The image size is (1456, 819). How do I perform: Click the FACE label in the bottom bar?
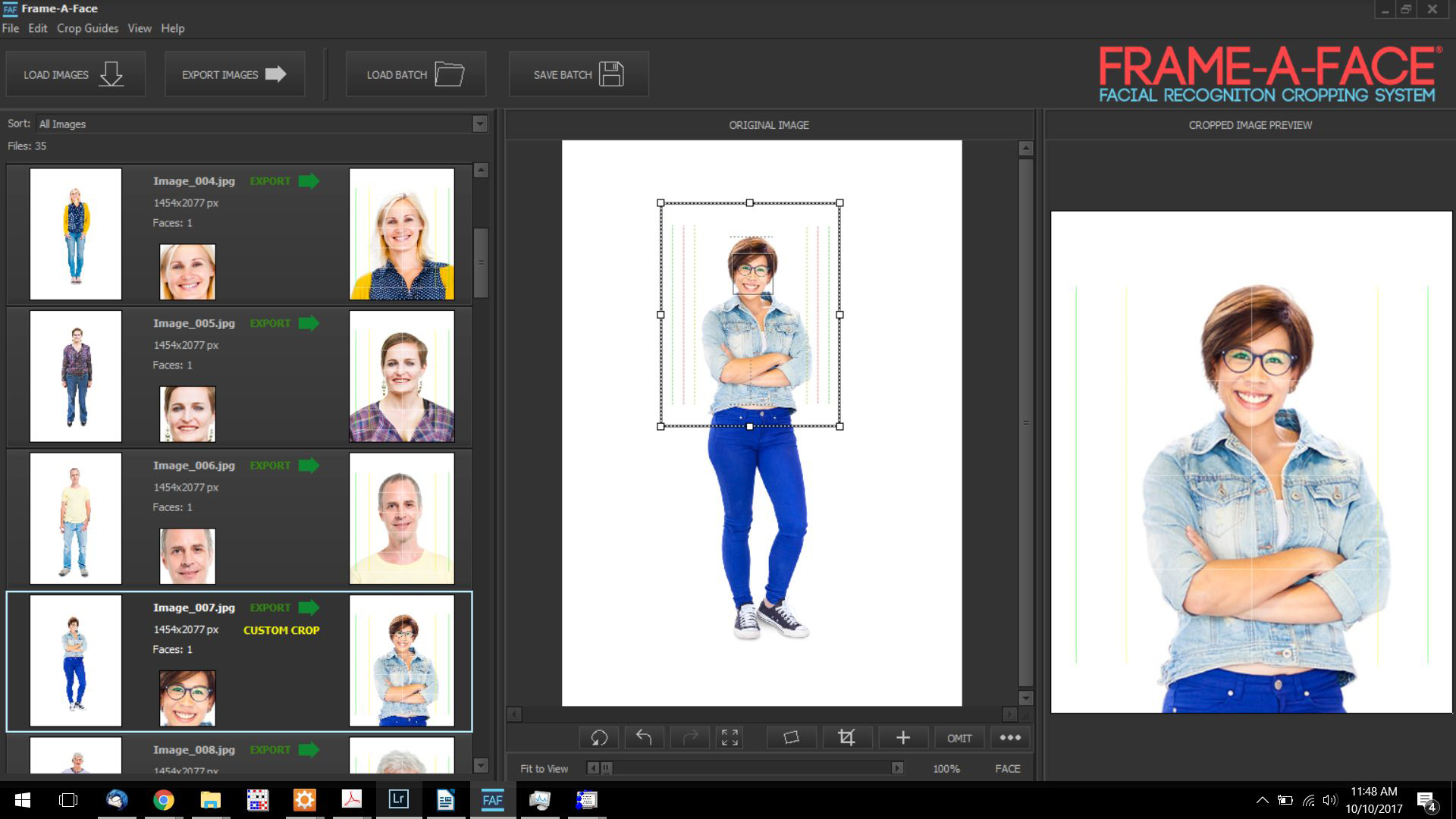click(x=1008, y=768)
